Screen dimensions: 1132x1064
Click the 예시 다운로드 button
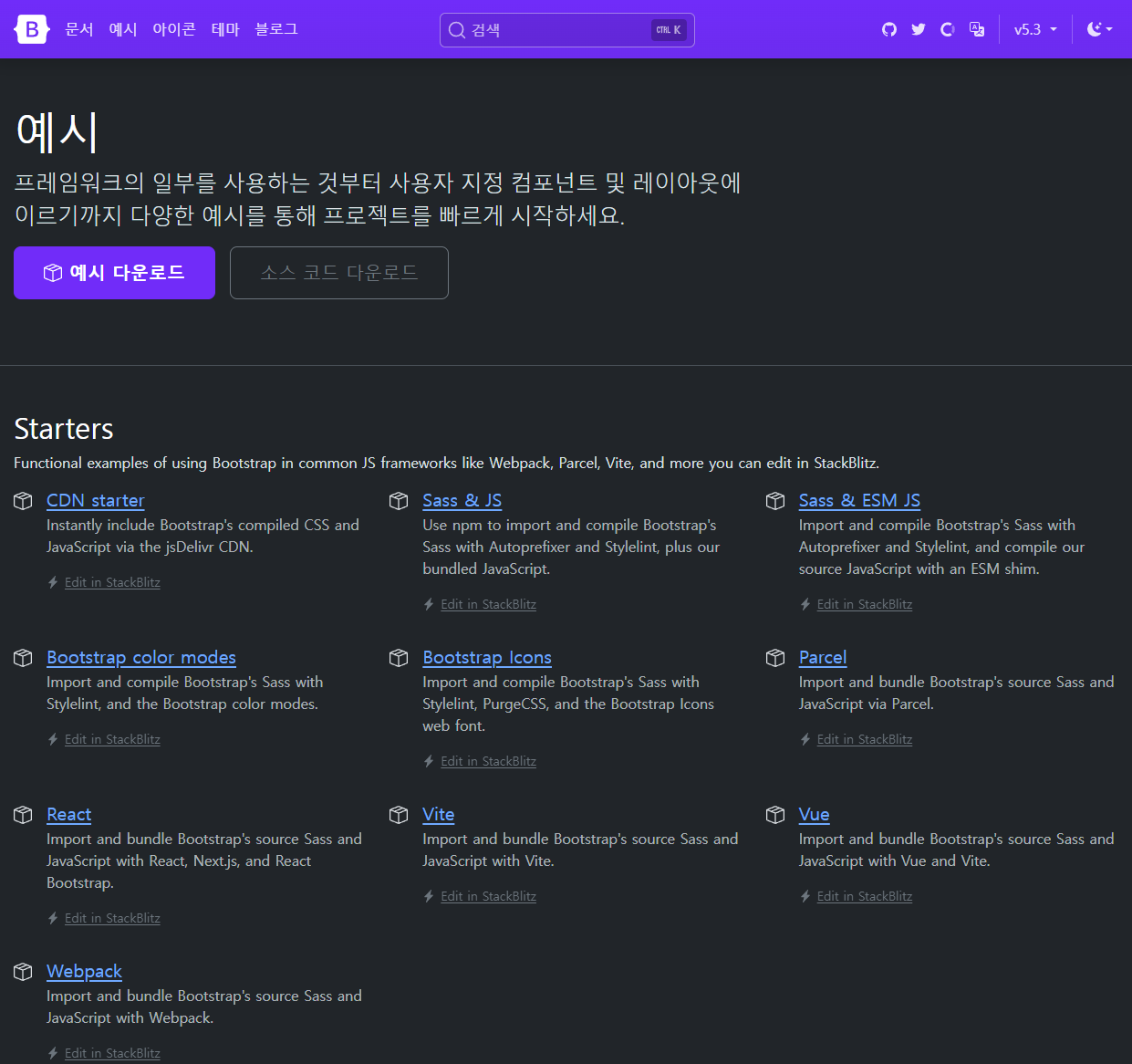coord(114,273)
